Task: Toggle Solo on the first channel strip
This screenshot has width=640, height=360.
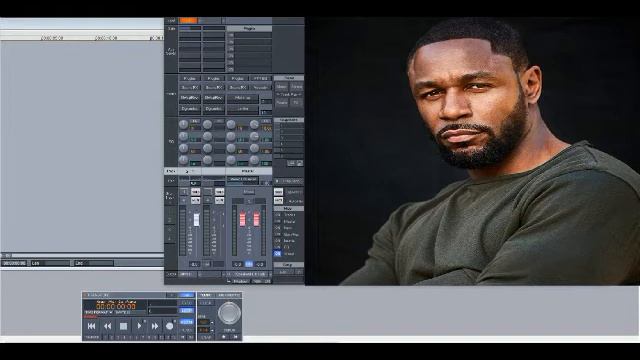Action: pyautogui.click(x=196, y=192)
